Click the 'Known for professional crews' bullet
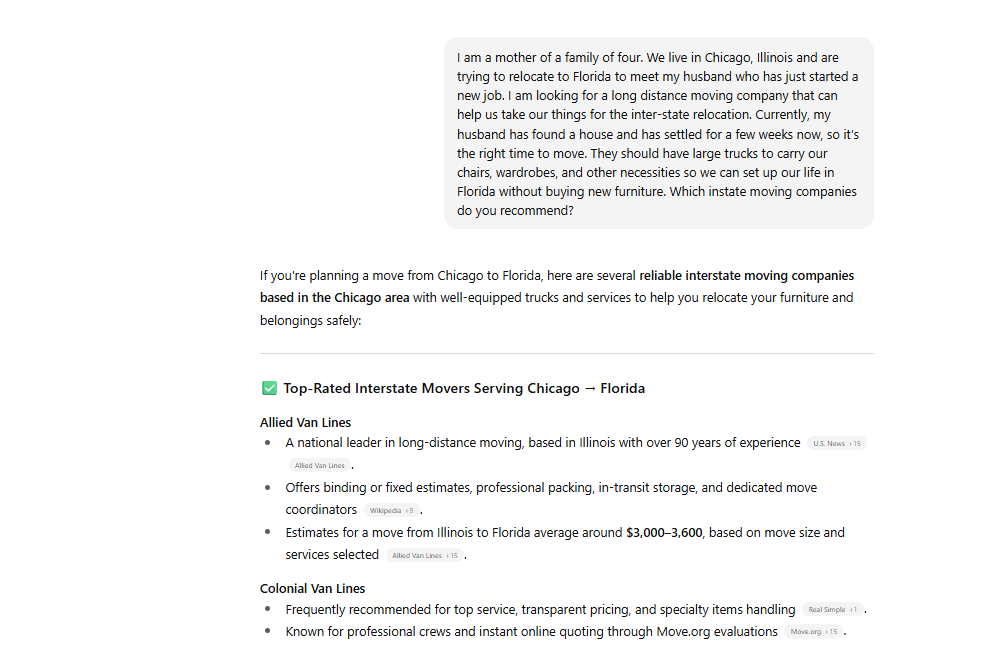 tap(530, 632)
